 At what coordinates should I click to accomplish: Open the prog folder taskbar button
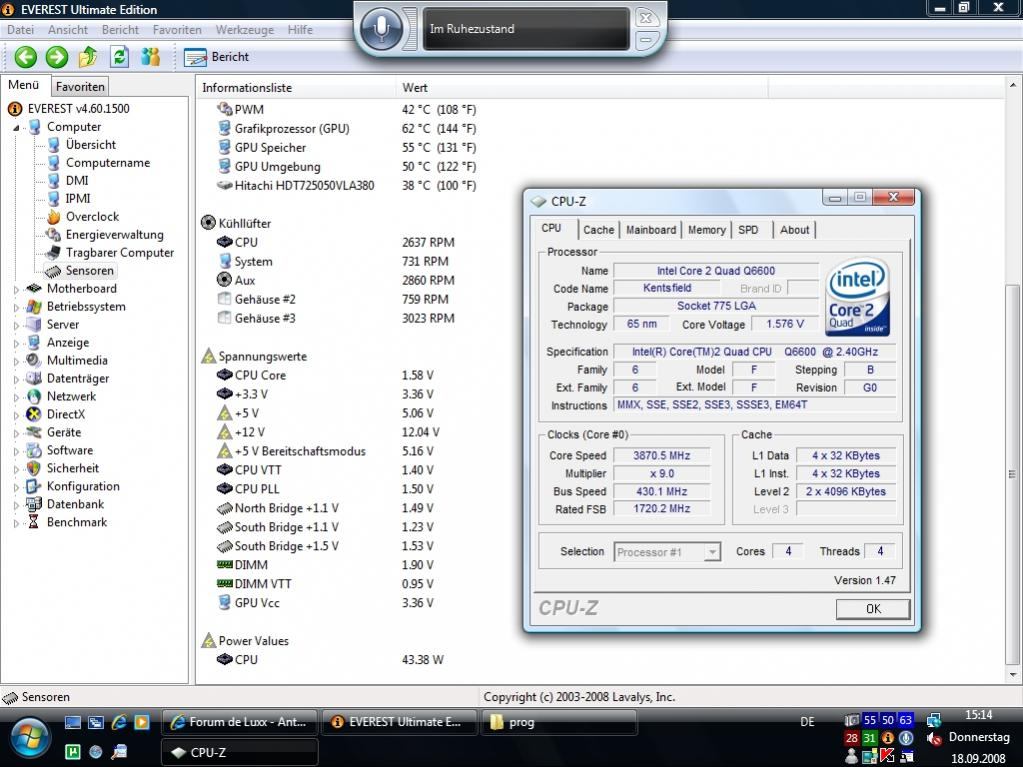[558, 722]
